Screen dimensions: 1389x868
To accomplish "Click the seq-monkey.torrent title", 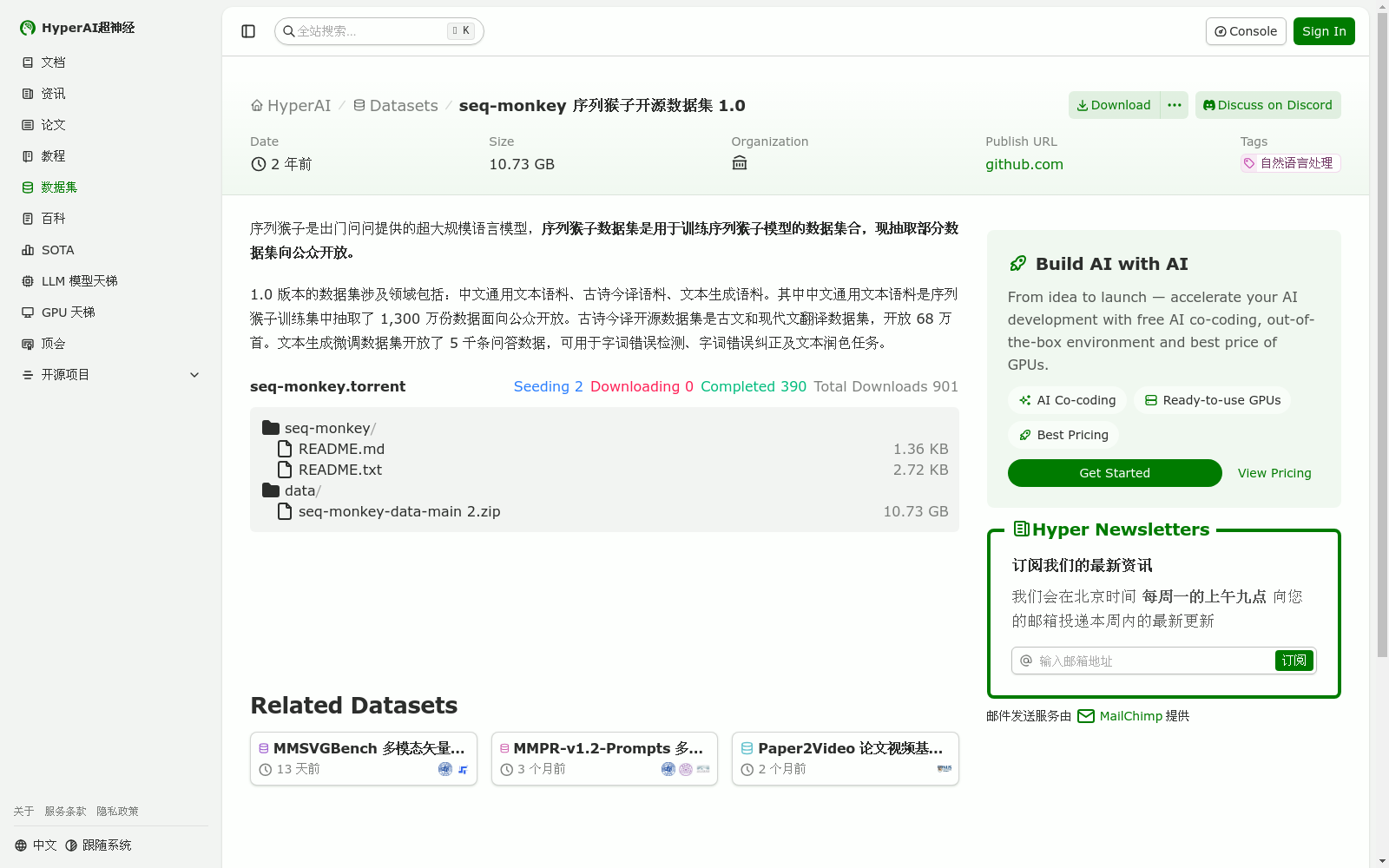I will pos(327,386).
